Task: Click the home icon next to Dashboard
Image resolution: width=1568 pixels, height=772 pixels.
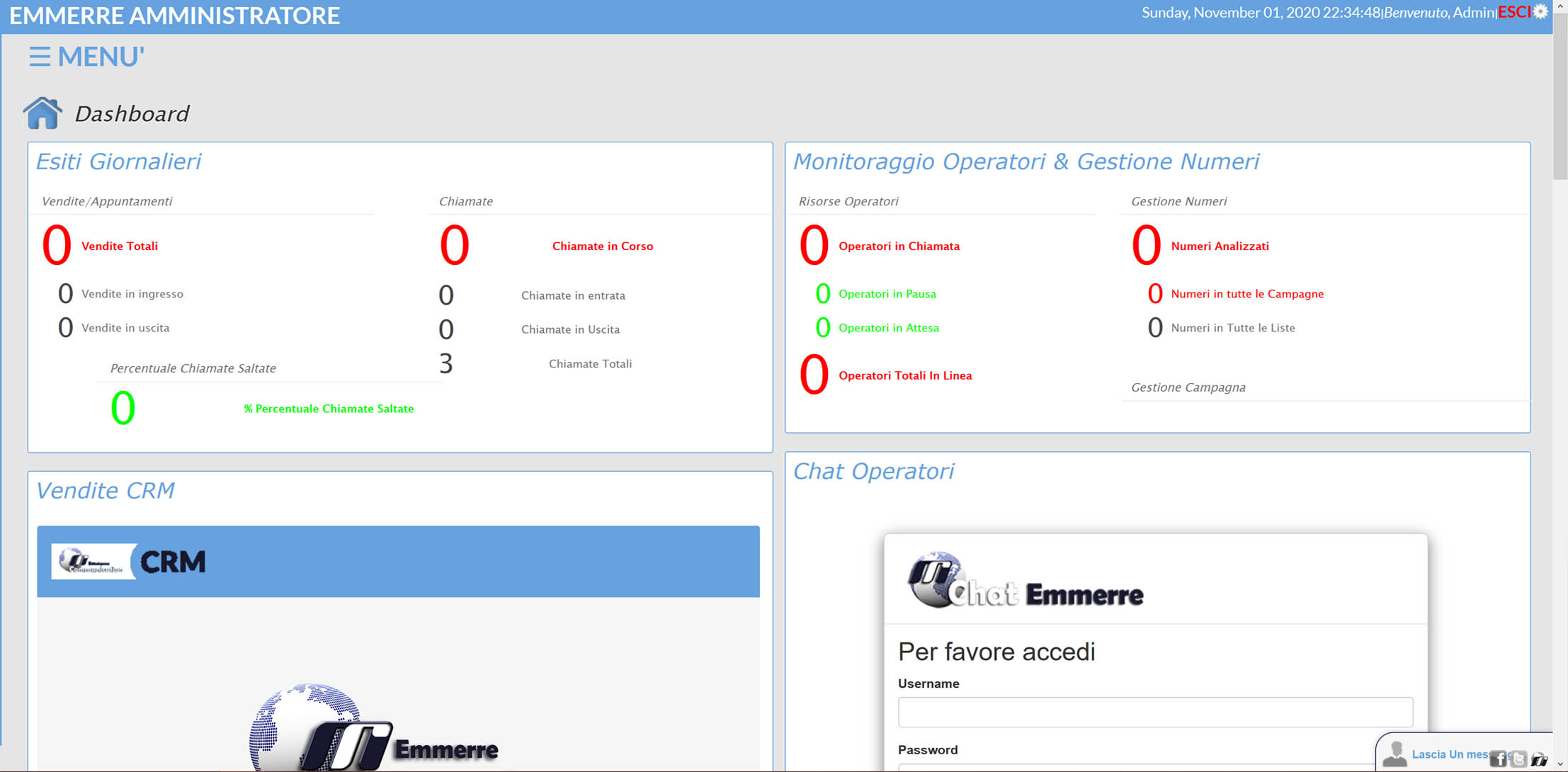Action: (42, 112)
